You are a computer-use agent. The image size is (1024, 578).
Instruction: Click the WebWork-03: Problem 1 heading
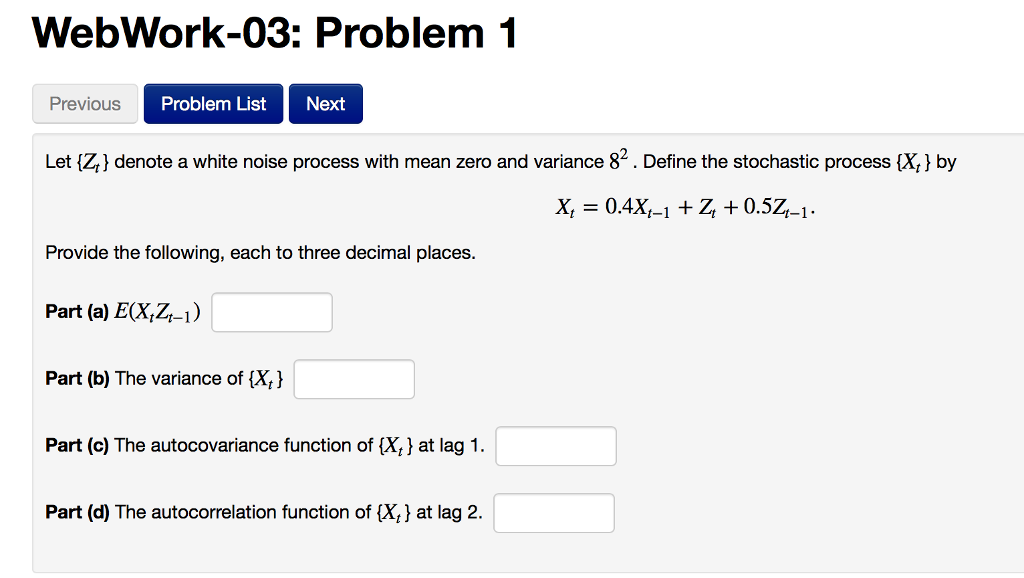tap(275, 34)
